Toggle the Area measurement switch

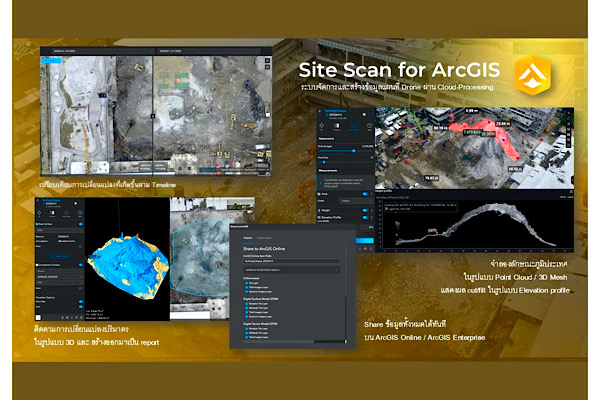pyautogui.click(x=365, y=194)
